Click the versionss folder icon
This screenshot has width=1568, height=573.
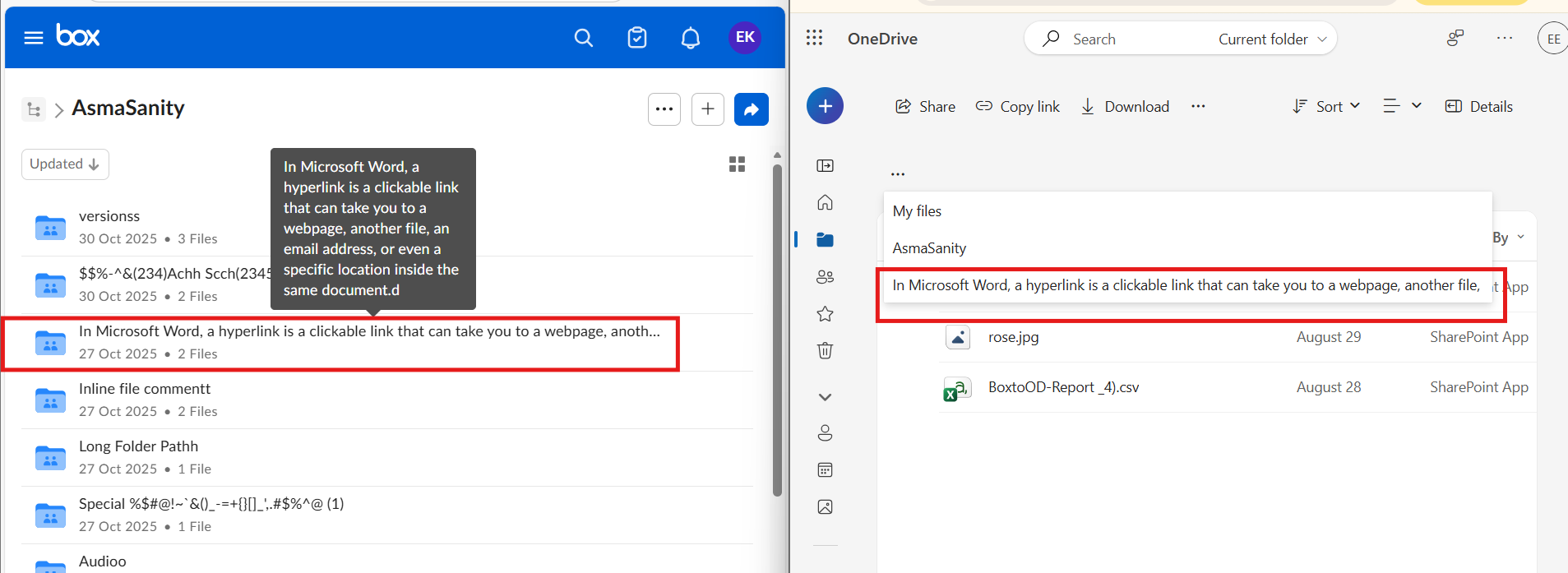[x=50, y=228]
